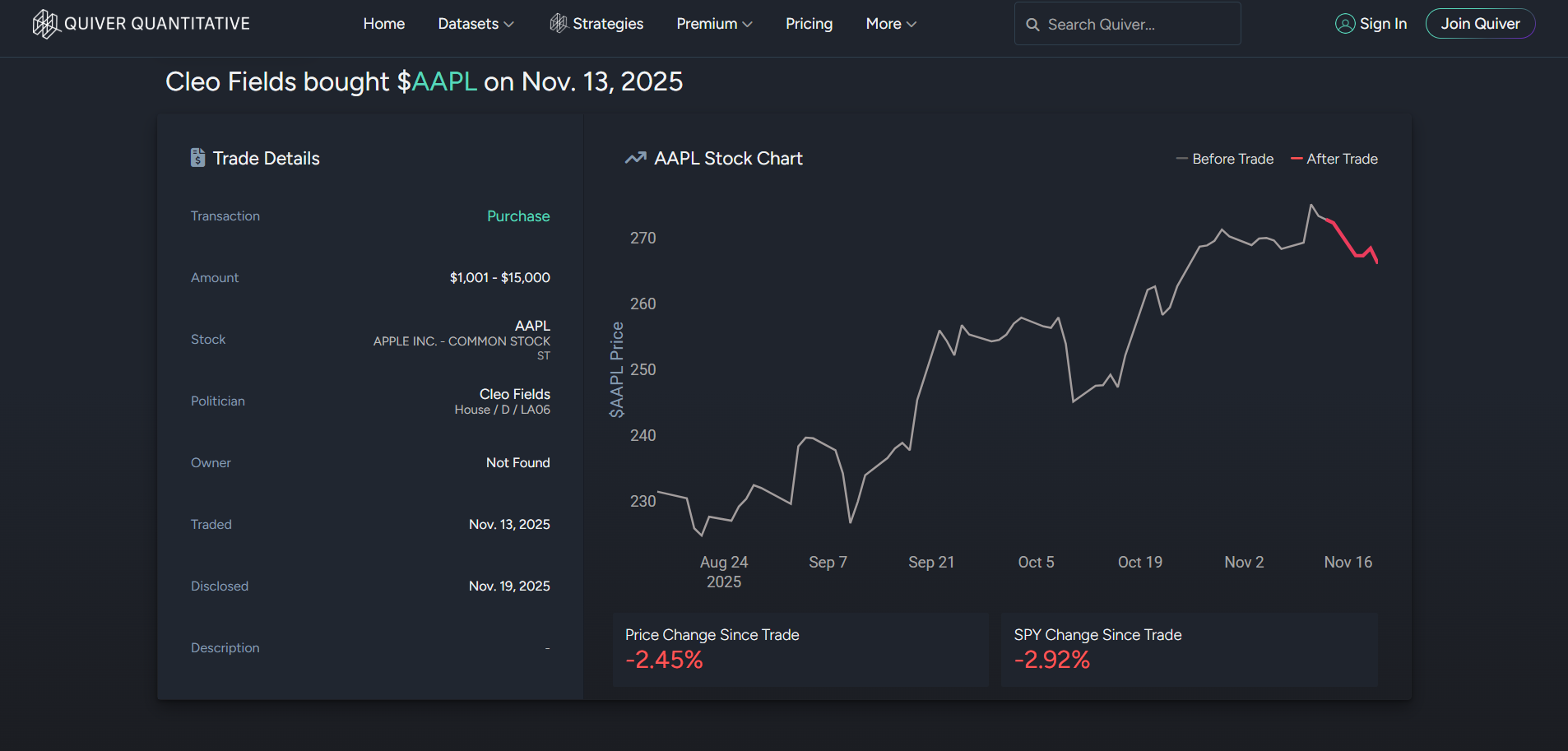Select the AAPL stock symbol in details

tap(532, 326)
